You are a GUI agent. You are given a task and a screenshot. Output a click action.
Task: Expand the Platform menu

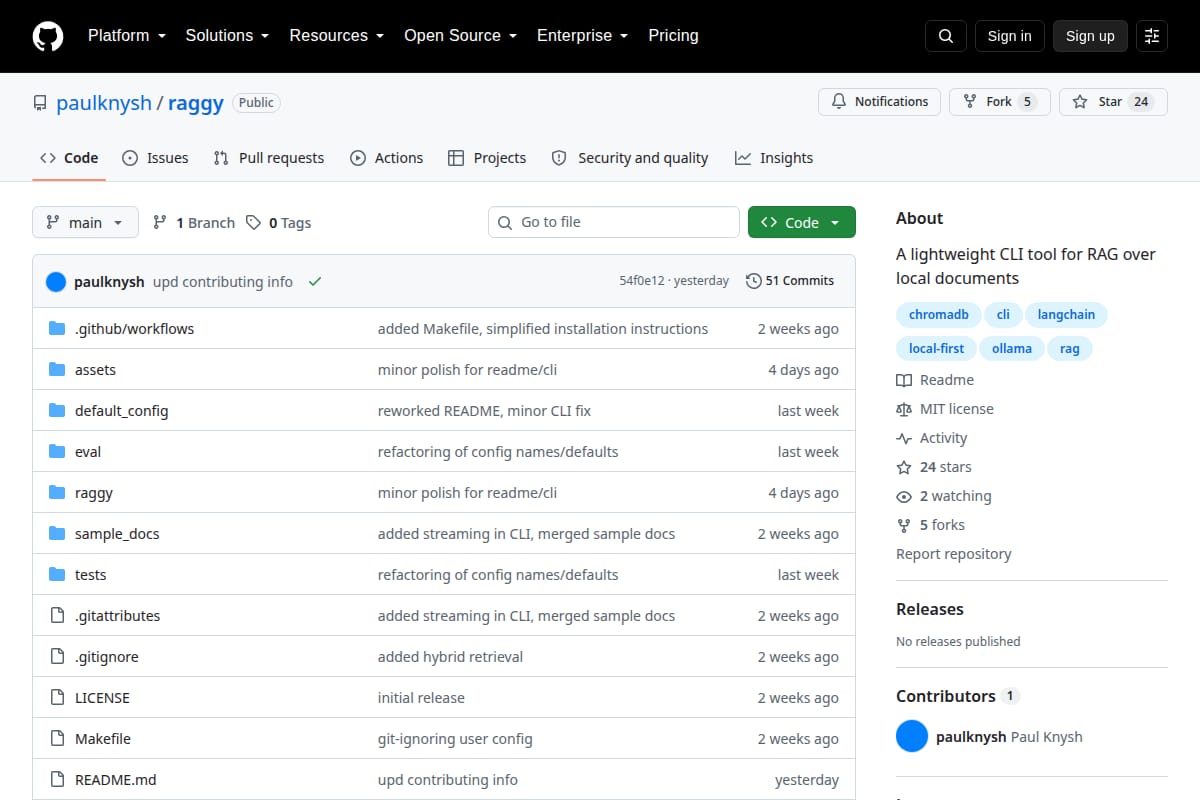125,36
